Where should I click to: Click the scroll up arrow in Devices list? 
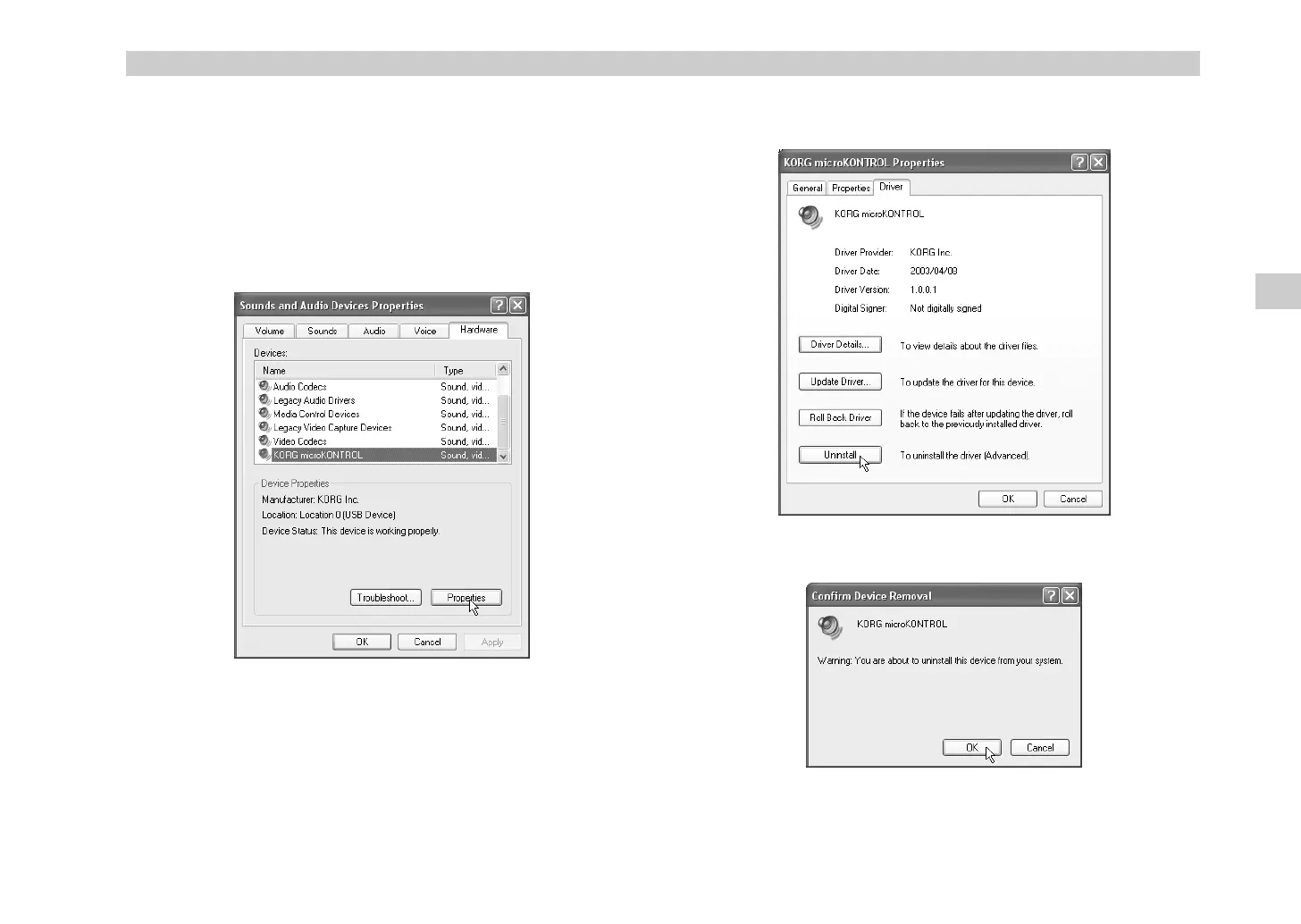point(503,370)
